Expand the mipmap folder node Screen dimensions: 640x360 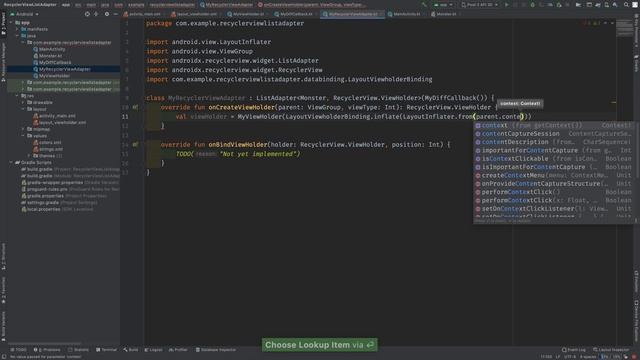(24, 129)
